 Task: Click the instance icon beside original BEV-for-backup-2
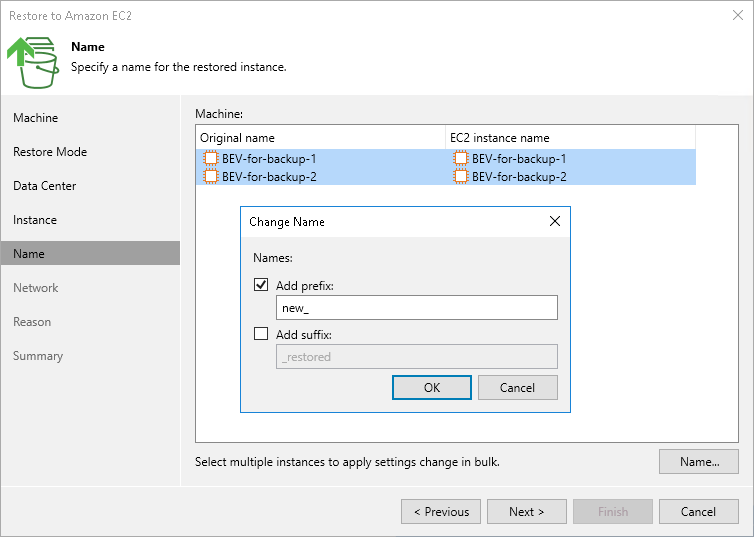point(210,177)
